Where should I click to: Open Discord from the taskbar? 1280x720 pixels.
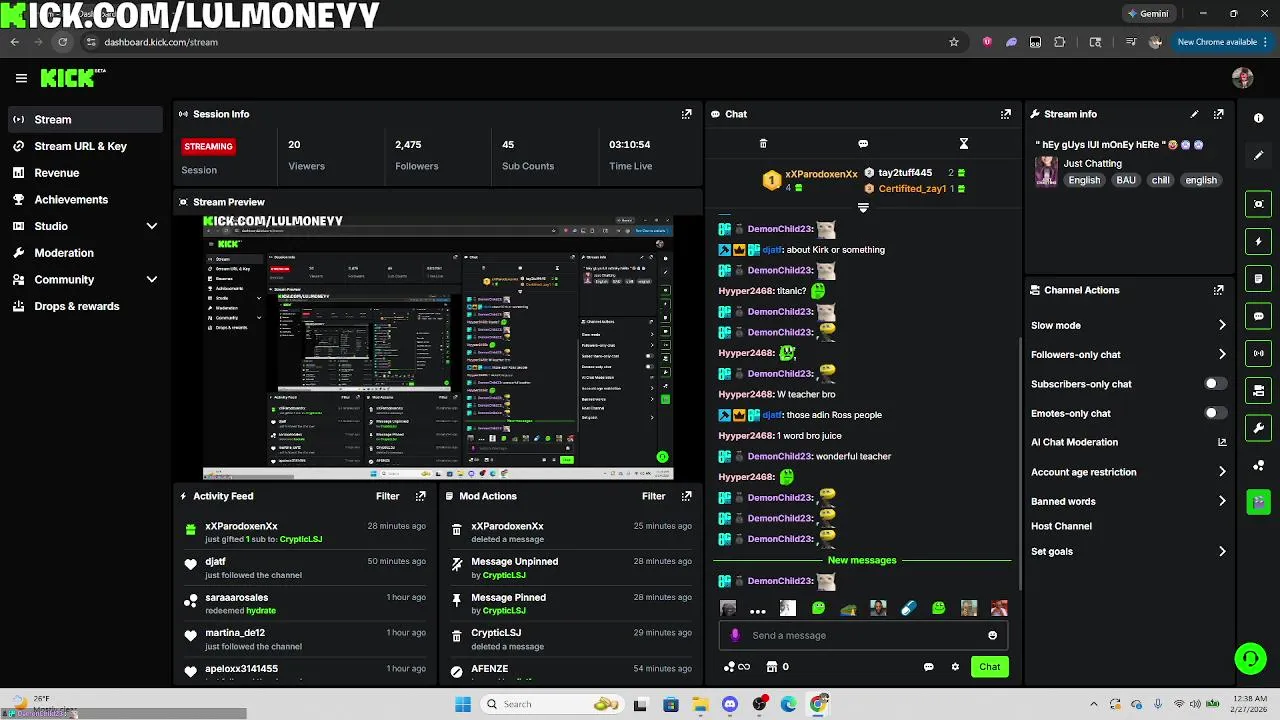(730, 704)
